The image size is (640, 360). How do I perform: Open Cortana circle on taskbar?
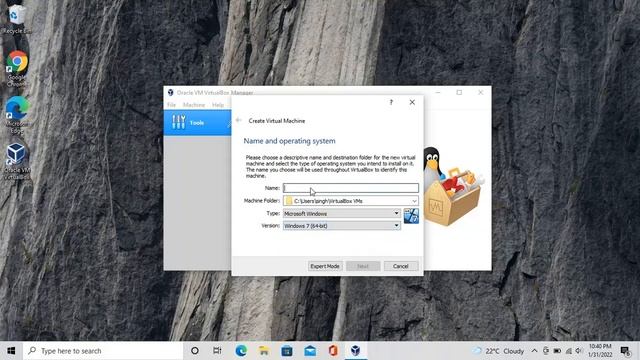click(195, 351)
